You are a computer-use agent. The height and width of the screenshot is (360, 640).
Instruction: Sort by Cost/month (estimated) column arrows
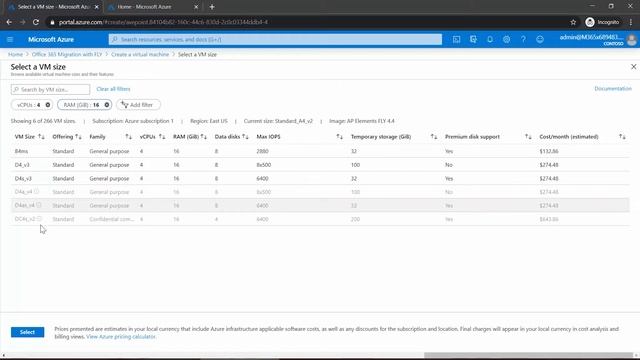click(x=622, y=137)
